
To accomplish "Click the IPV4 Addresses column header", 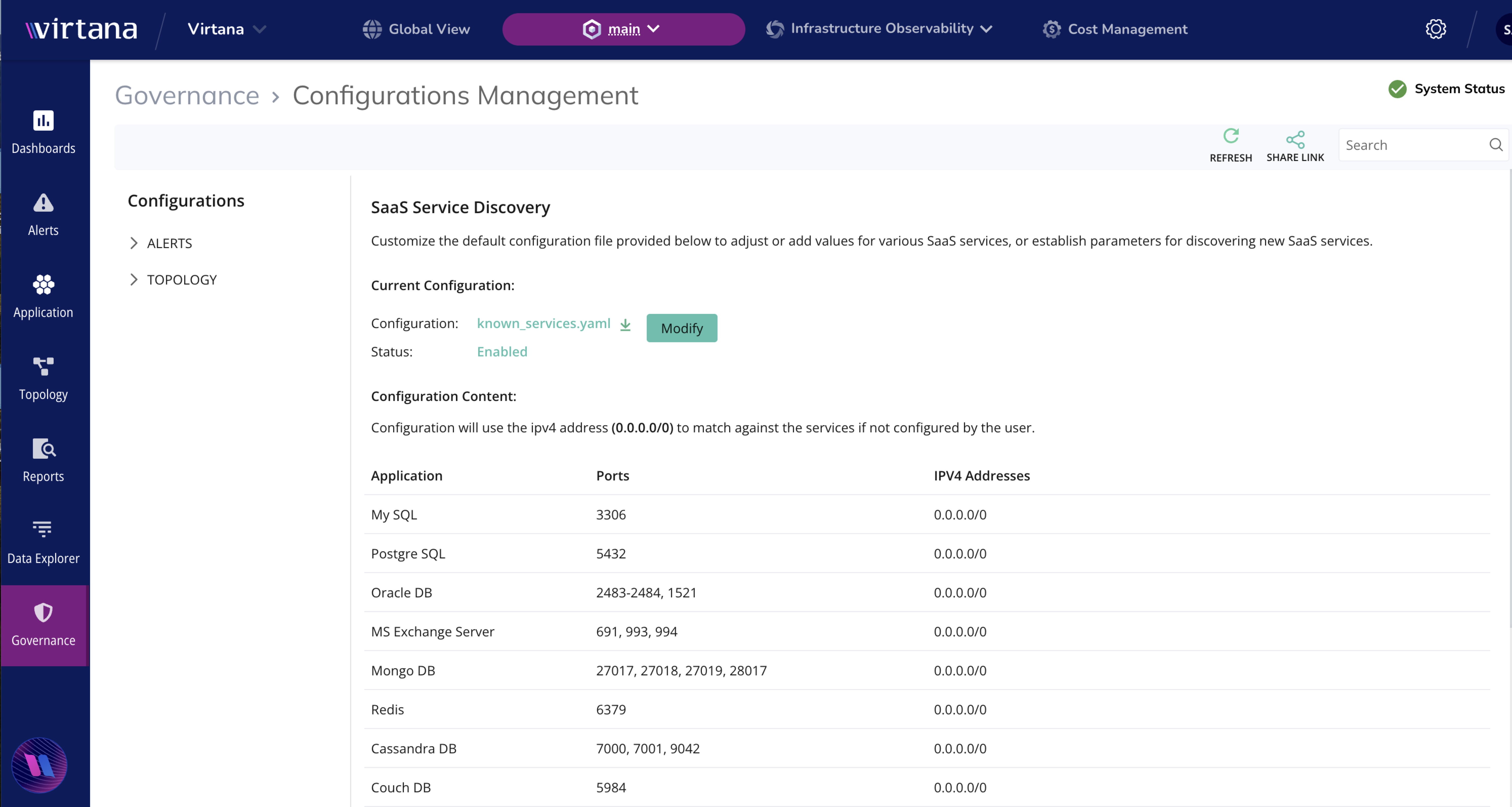I will pyautogui.click(x=981, y=476).
